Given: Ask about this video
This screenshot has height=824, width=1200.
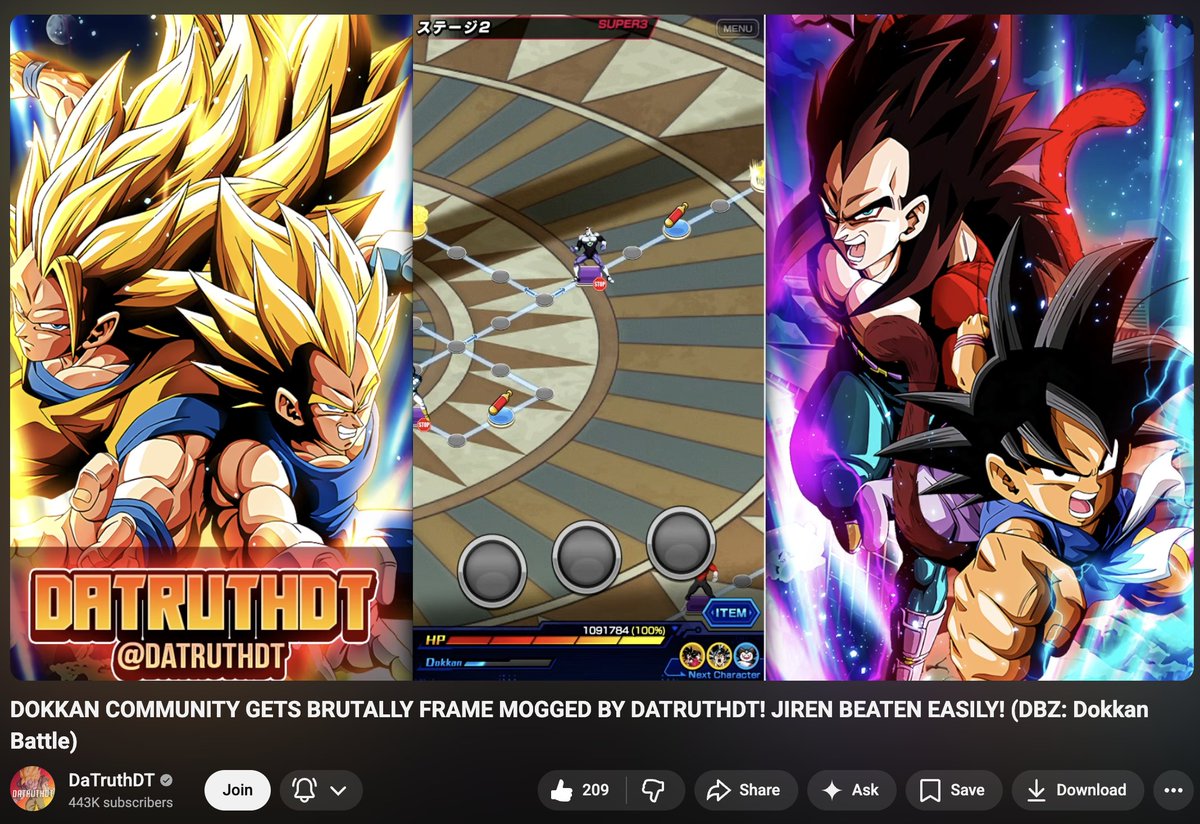Looking at the screenshot, I should coord(851,790).
